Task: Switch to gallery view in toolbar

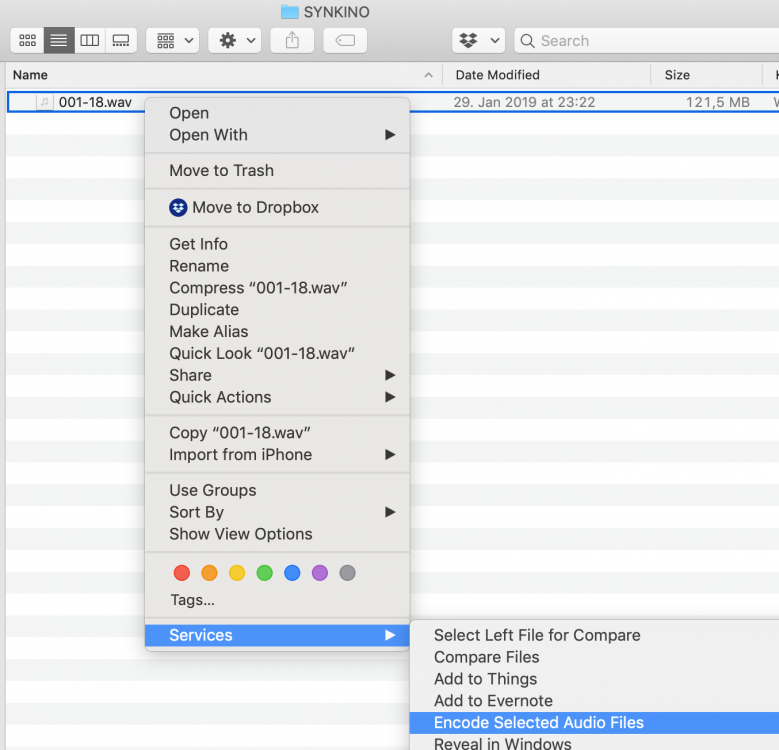Action: [x=121, y=41]
